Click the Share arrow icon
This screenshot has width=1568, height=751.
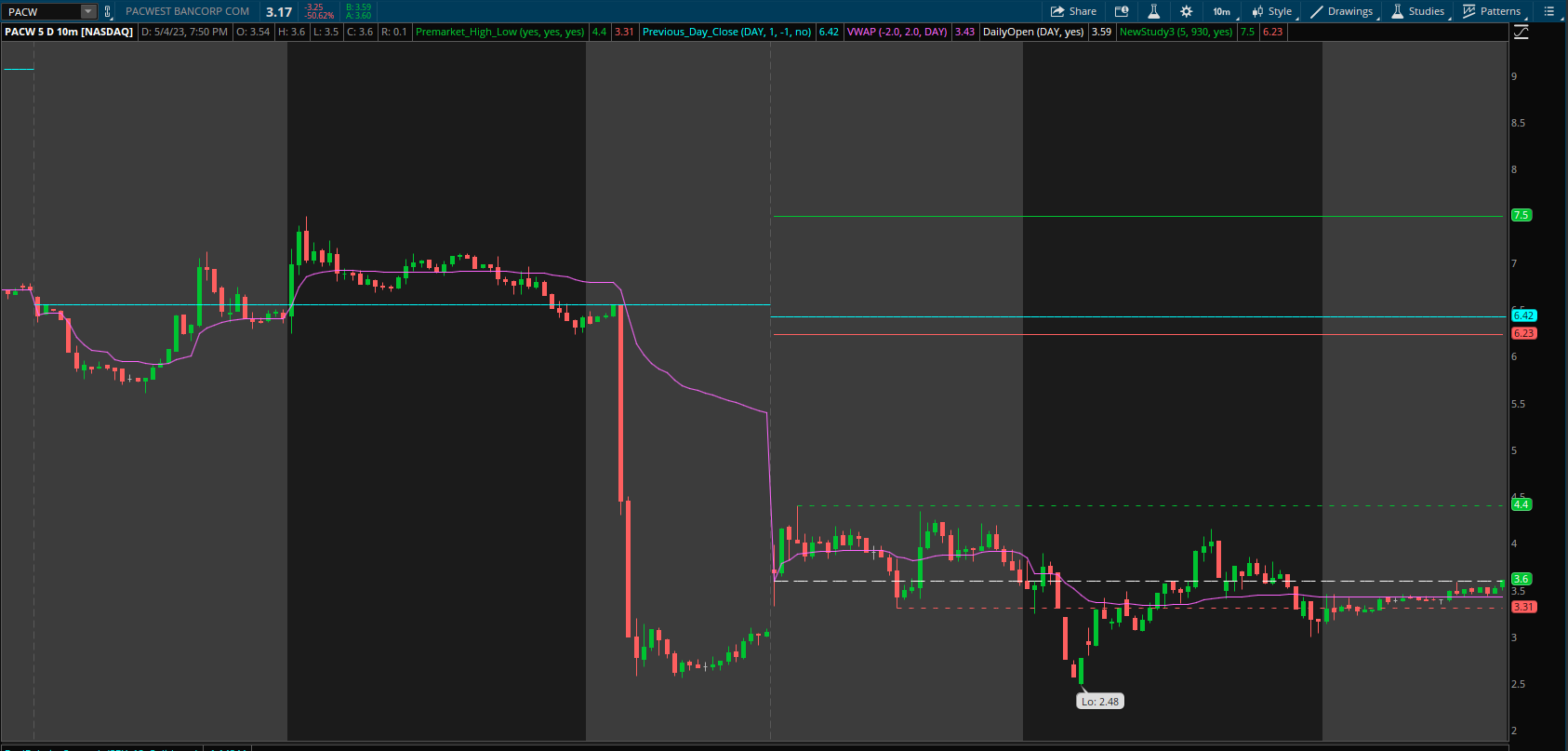click(x=1057, y=12)
